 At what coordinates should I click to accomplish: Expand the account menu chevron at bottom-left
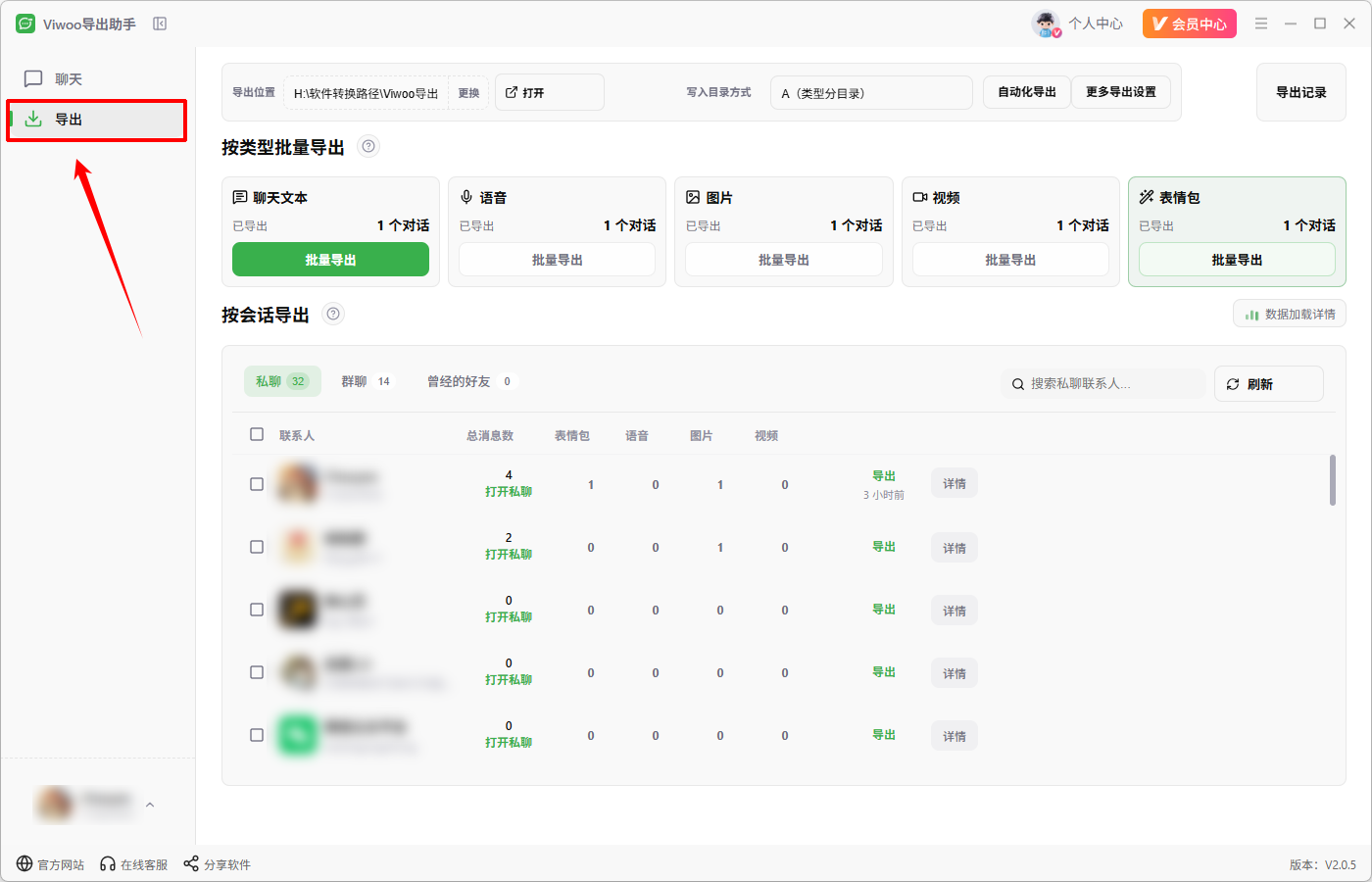point(150,805)
